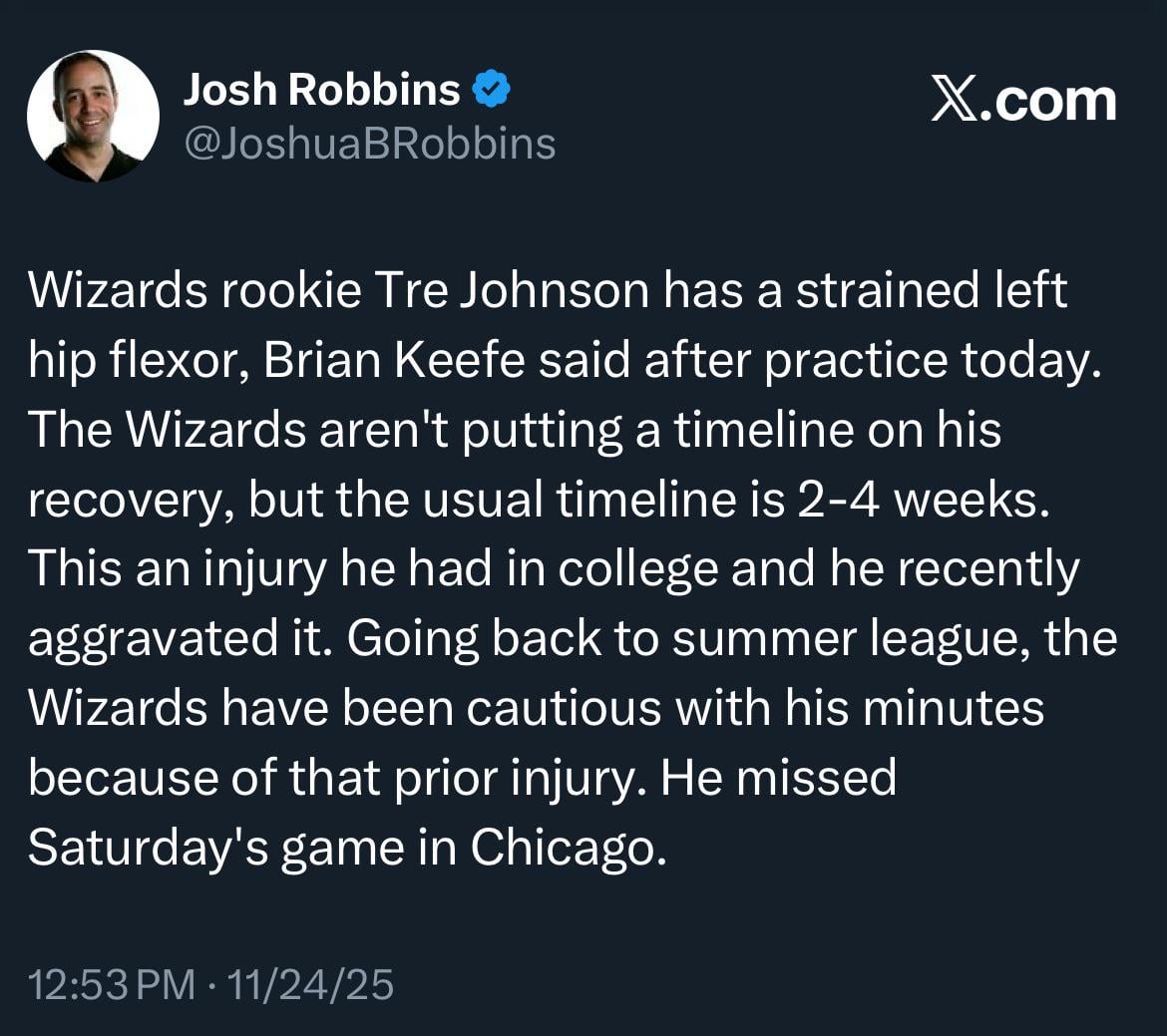Open the @JoshuaBRobbins handle

[369, 144]
